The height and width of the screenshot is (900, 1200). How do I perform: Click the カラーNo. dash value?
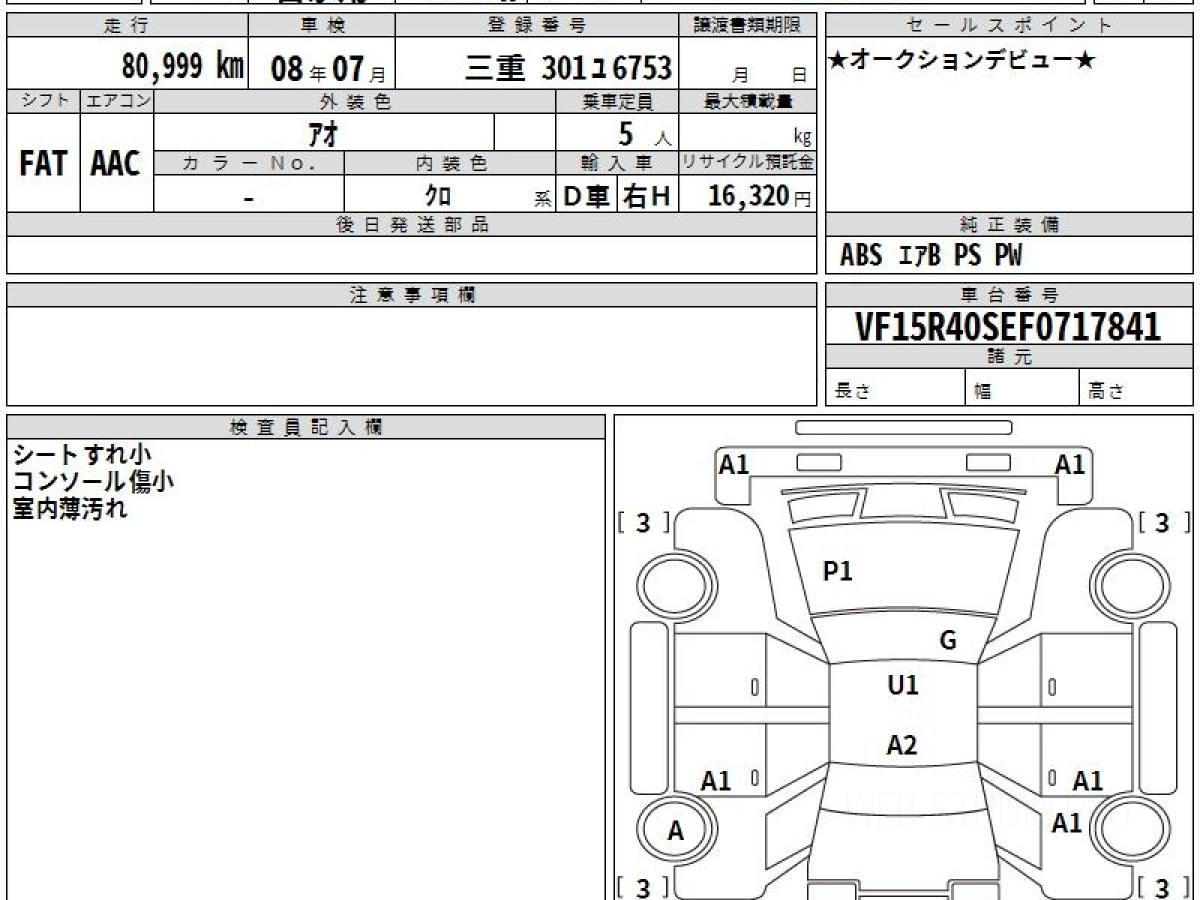coord(249,197)
